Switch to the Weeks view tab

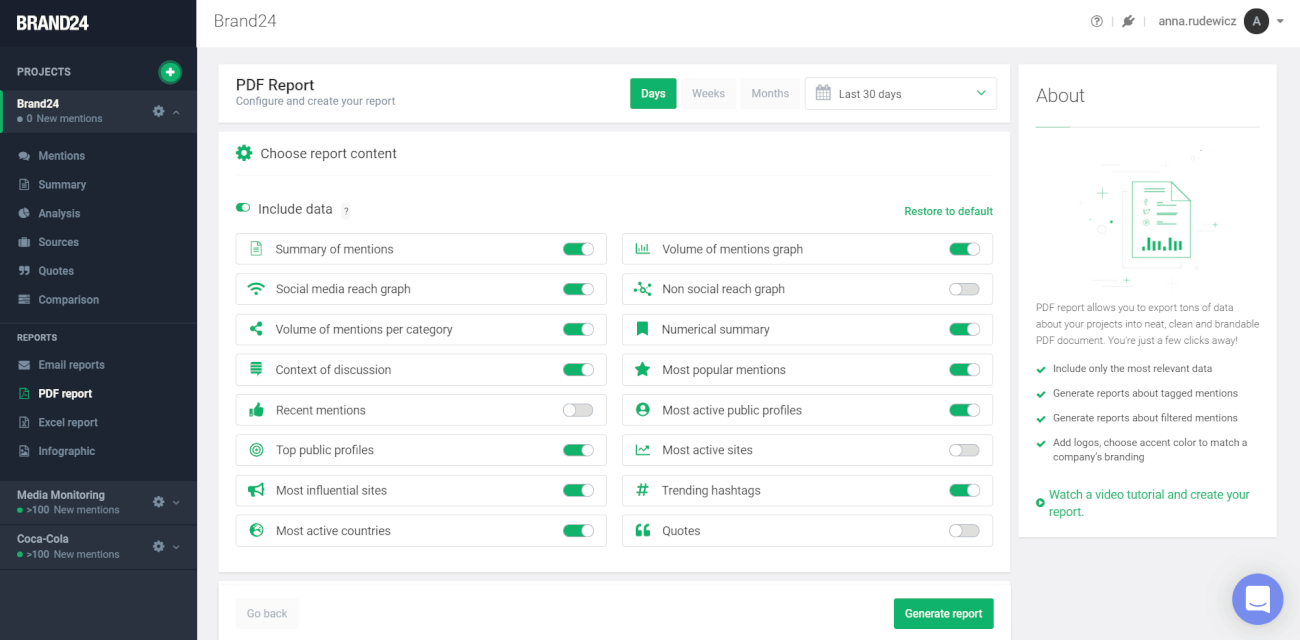(x=708, y=93)
